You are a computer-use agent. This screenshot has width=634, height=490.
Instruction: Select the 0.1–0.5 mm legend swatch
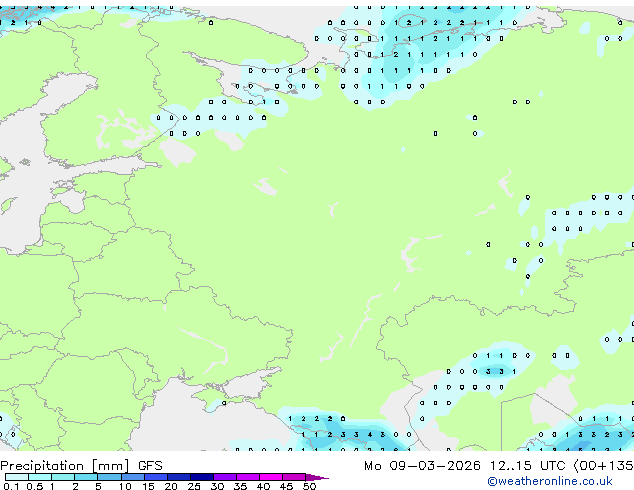[17, 477]
